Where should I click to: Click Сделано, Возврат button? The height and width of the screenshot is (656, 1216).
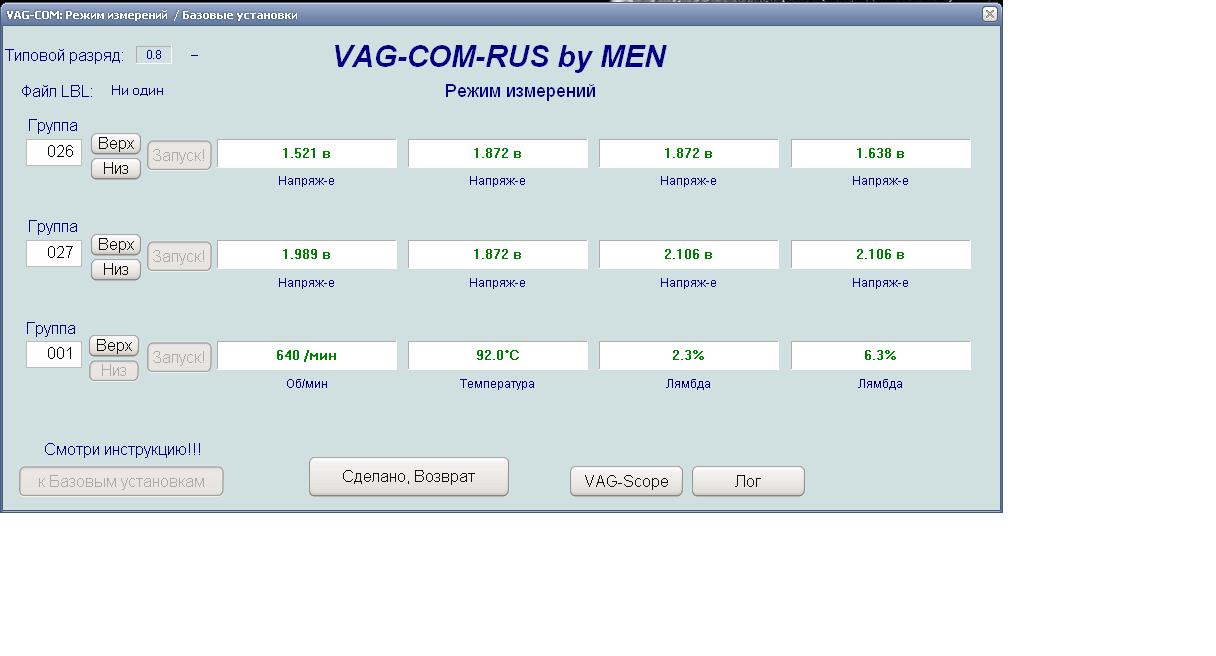click(x=408, y=477)
